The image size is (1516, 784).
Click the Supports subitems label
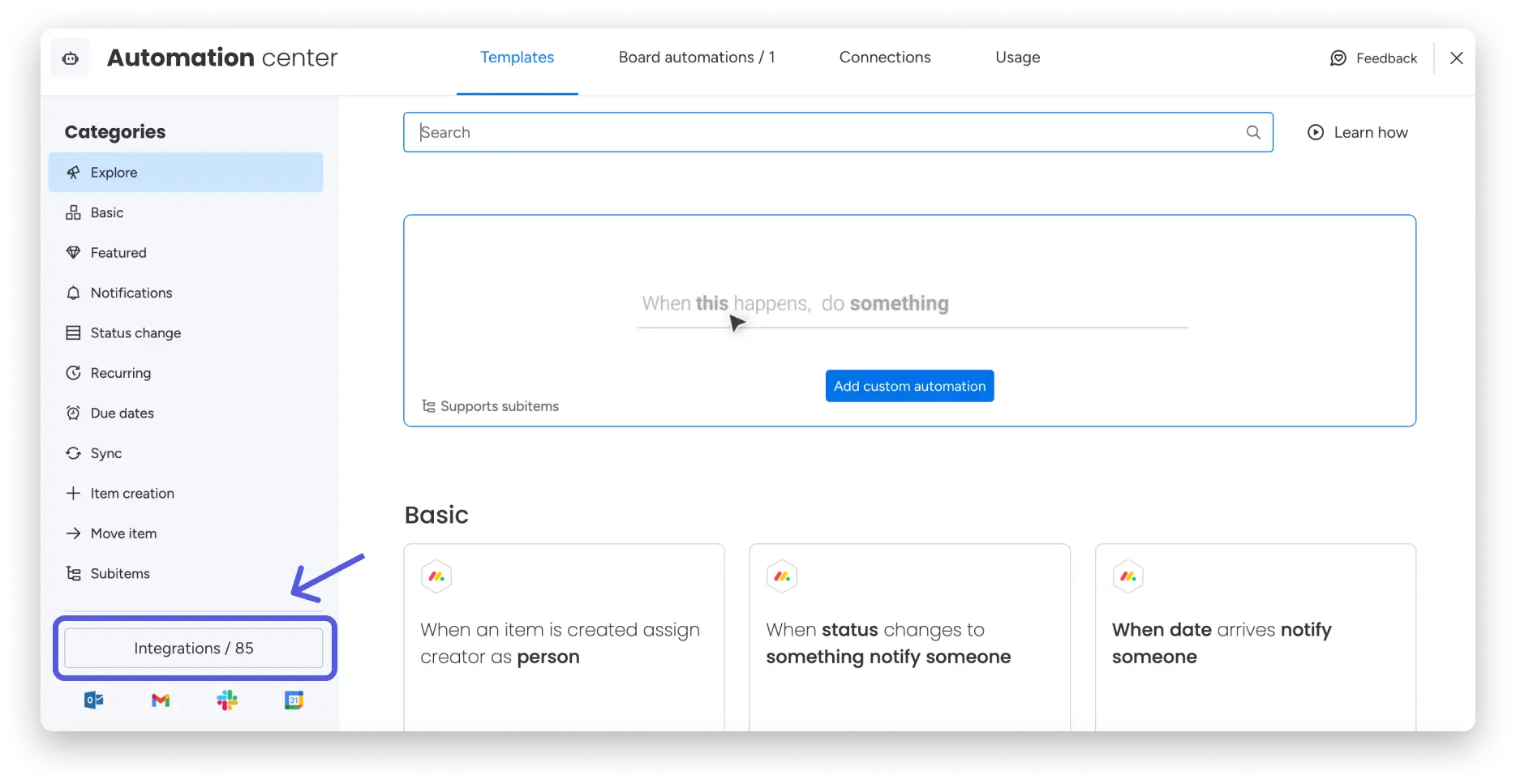500,406
